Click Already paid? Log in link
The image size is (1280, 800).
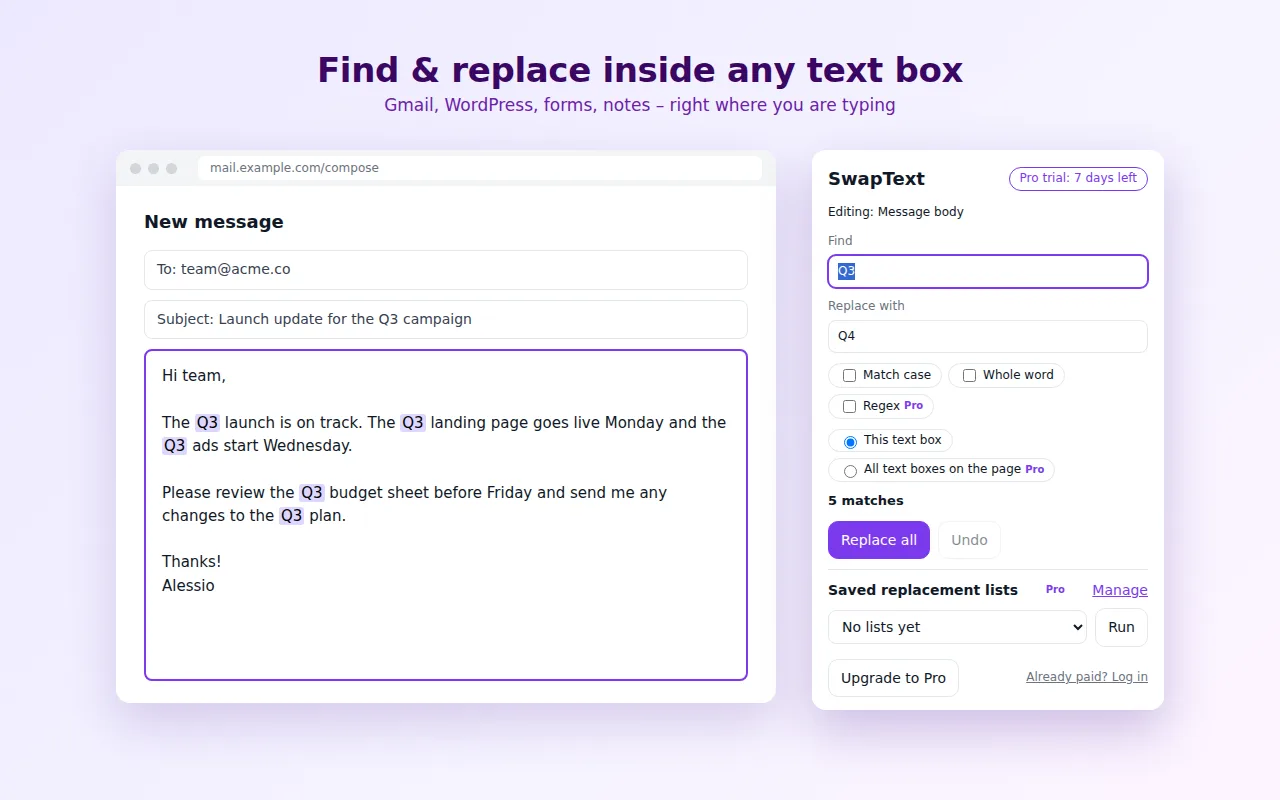click(1087, 677)
